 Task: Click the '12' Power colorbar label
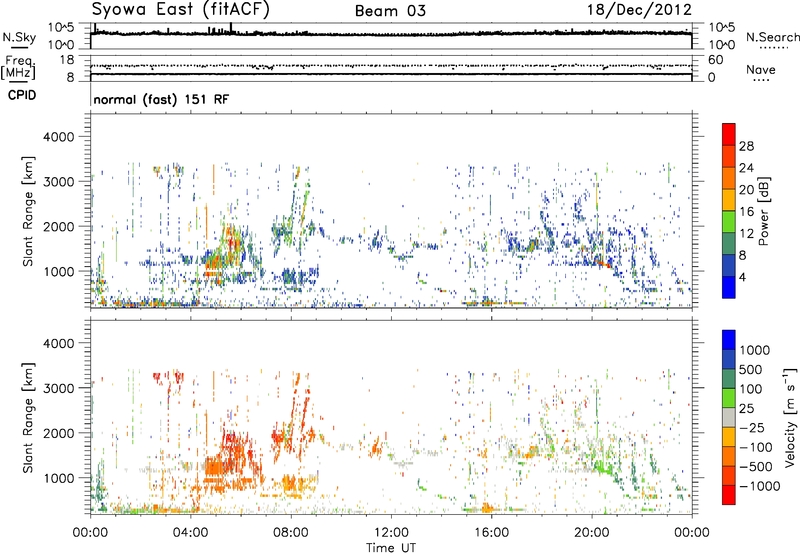(746, 234)
